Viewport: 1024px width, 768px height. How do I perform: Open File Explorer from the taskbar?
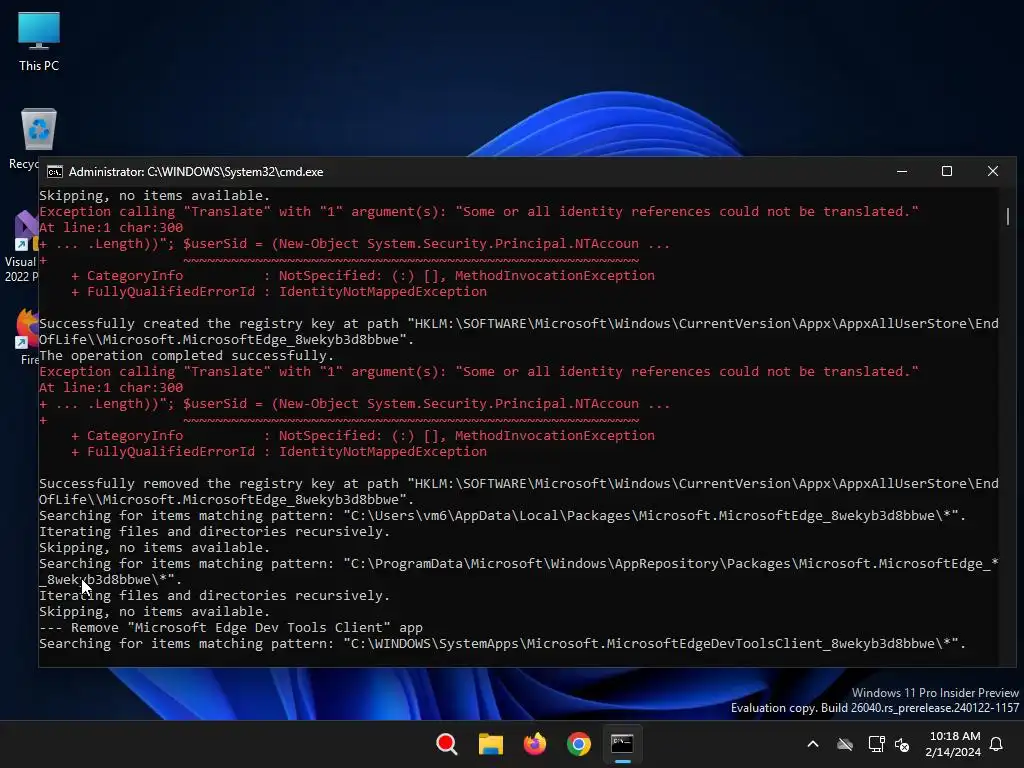click(x=490, y=744)
